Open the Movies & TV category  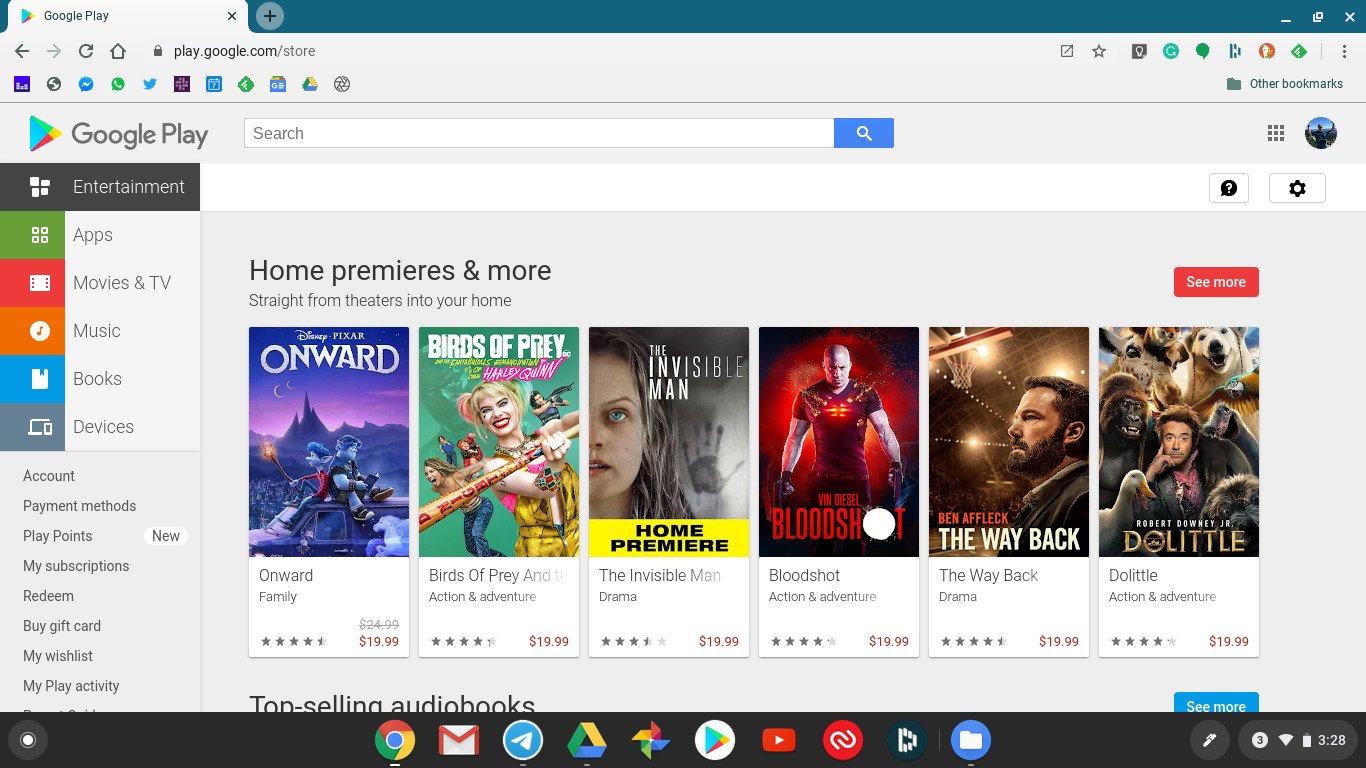coord(100,283)
